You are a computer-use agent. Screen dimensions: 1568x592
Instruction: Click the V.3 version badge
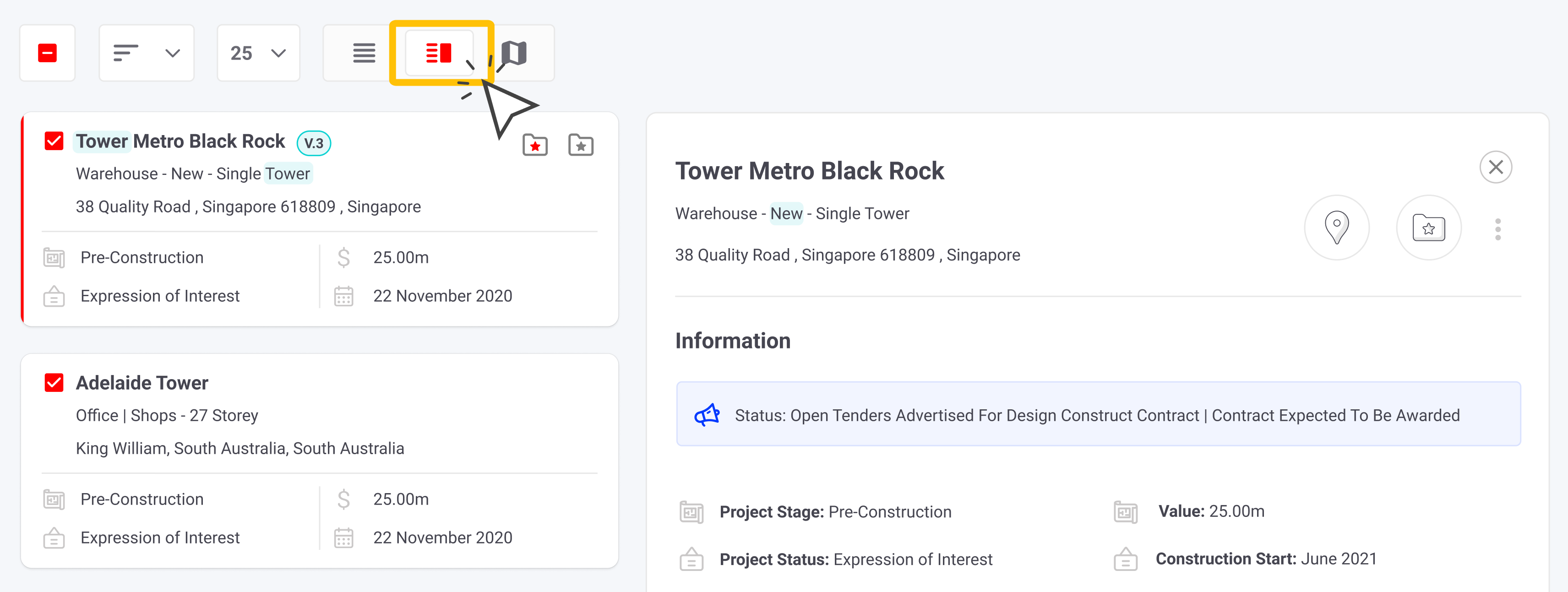click(314, 143)
